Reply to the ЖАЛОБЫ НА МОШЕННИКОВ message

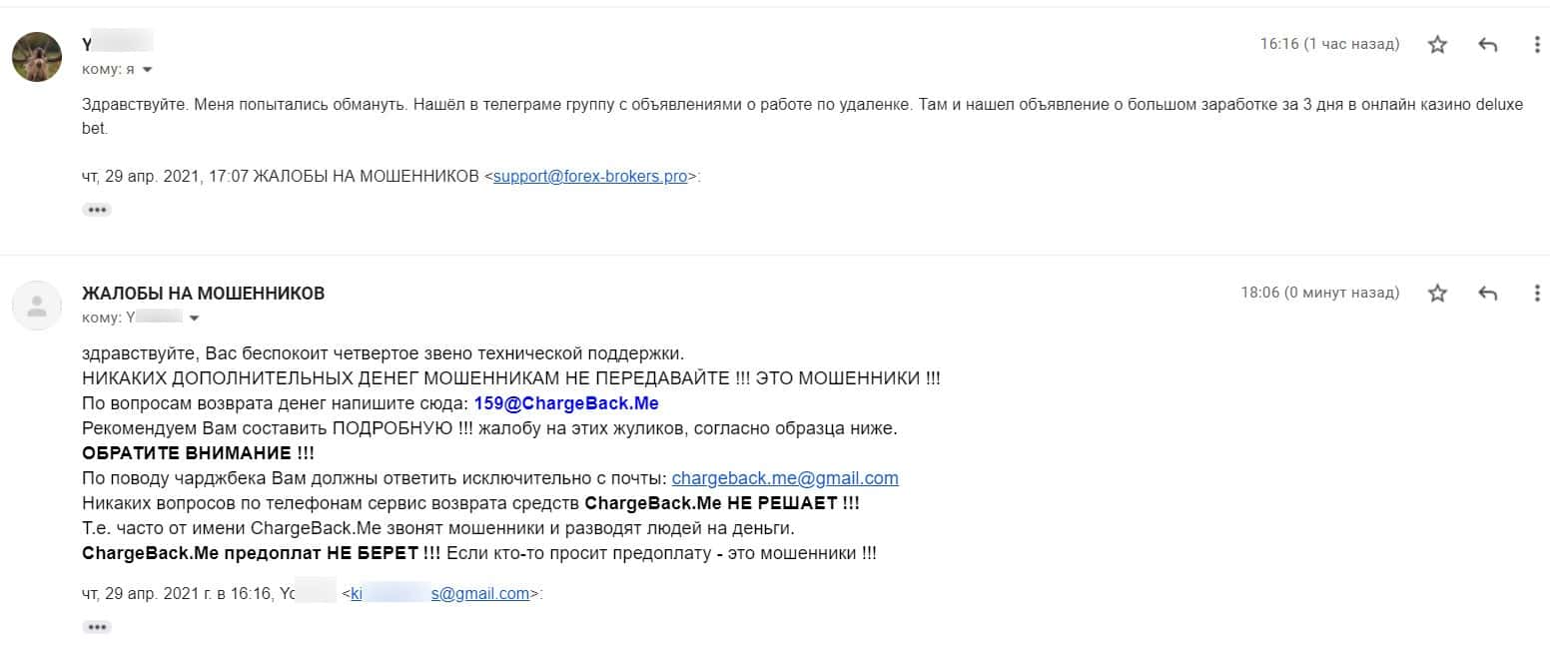click(1487, 293)
